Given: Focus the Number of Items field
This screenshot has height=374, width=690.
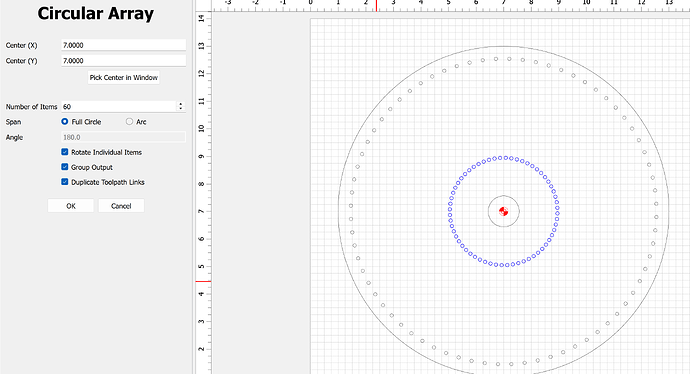Looking at the screenshot, I should (119, 106).
